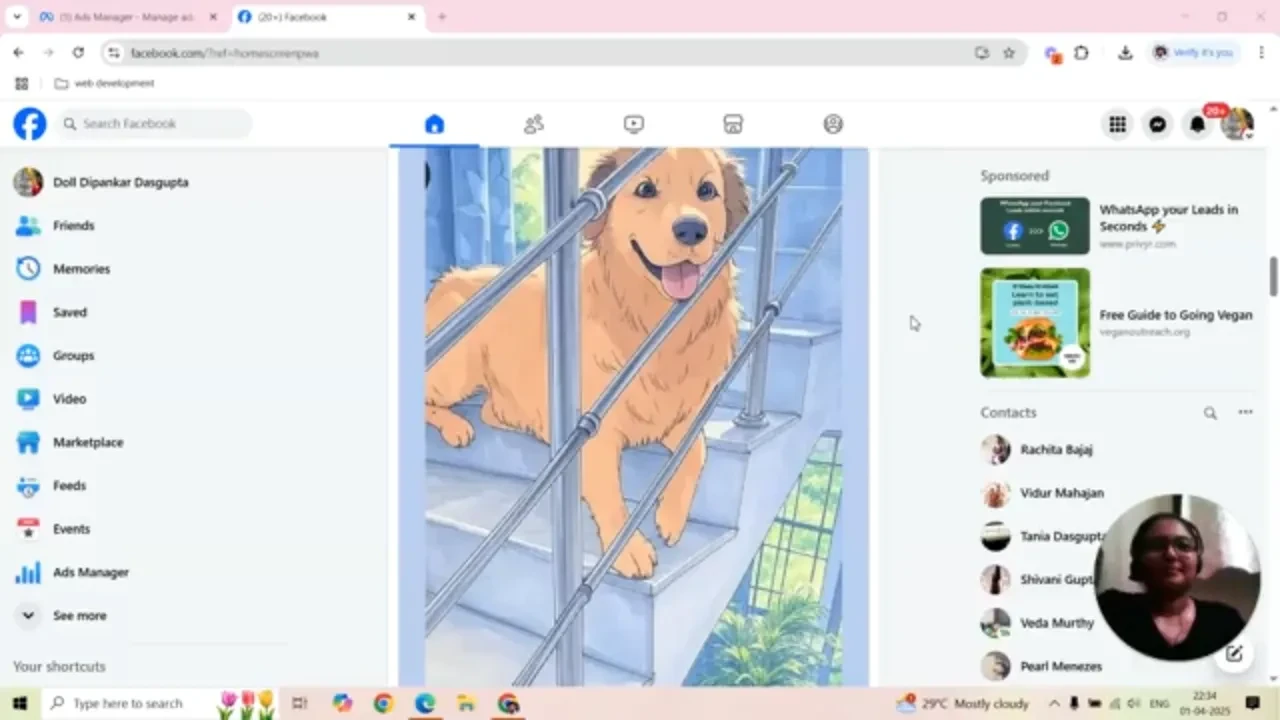
Task: Open the Facebook Menu grid icon
Action: pos(1117,124)
